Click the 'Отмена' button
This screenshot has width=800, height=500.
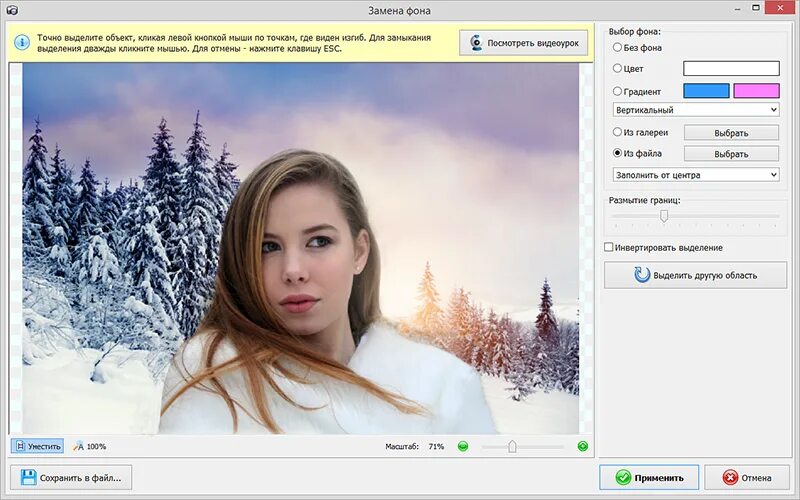coord(747,478)
